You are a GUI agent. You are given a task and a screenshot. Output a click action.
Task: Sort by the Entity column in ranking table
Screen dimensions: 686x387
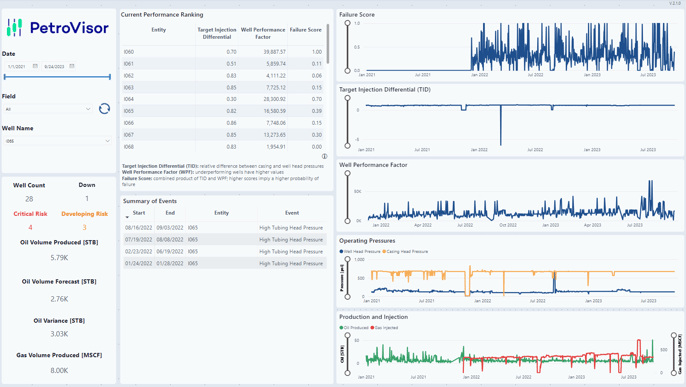point(159,30)
